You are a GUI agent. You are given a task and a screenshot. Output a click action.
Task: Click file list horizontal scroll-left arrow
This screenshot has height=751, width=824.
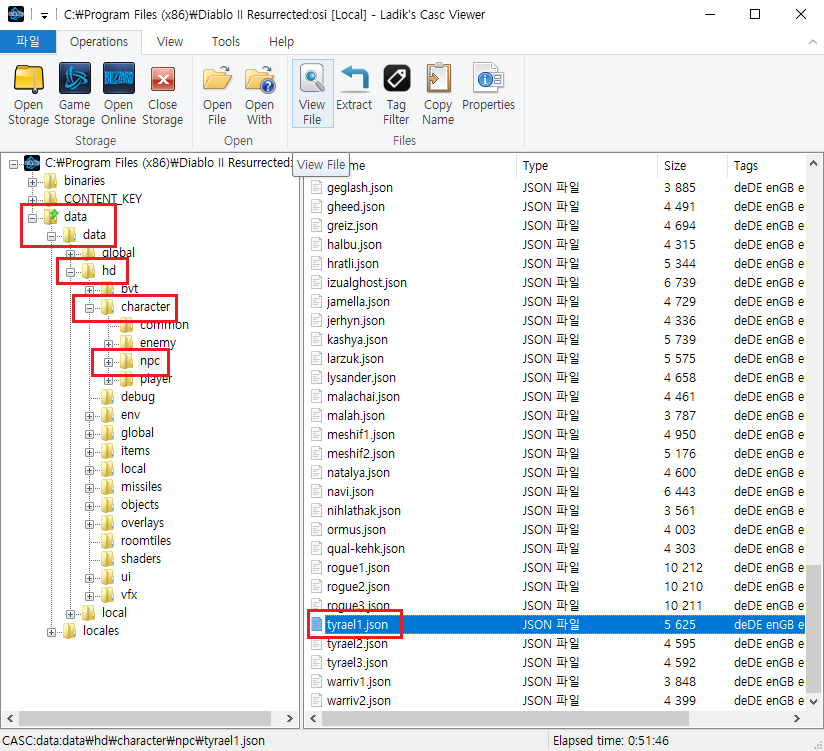coord(313,718)
